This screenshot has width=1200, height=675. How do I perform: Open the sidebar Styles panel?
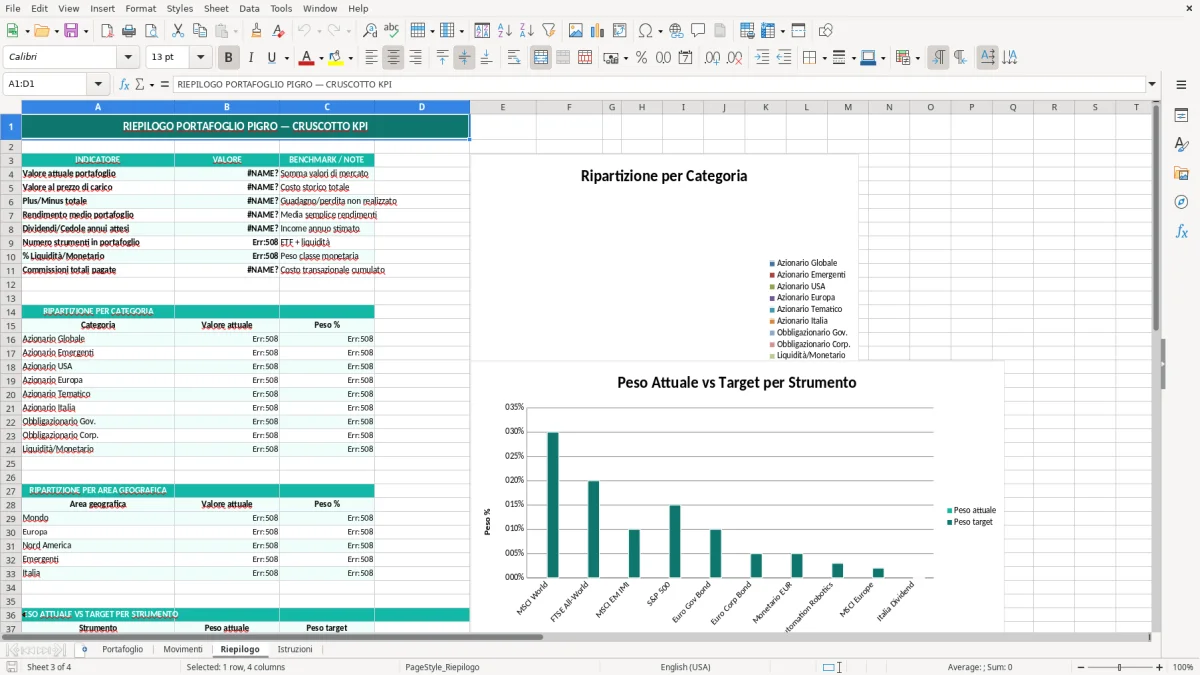[1181, 145]
